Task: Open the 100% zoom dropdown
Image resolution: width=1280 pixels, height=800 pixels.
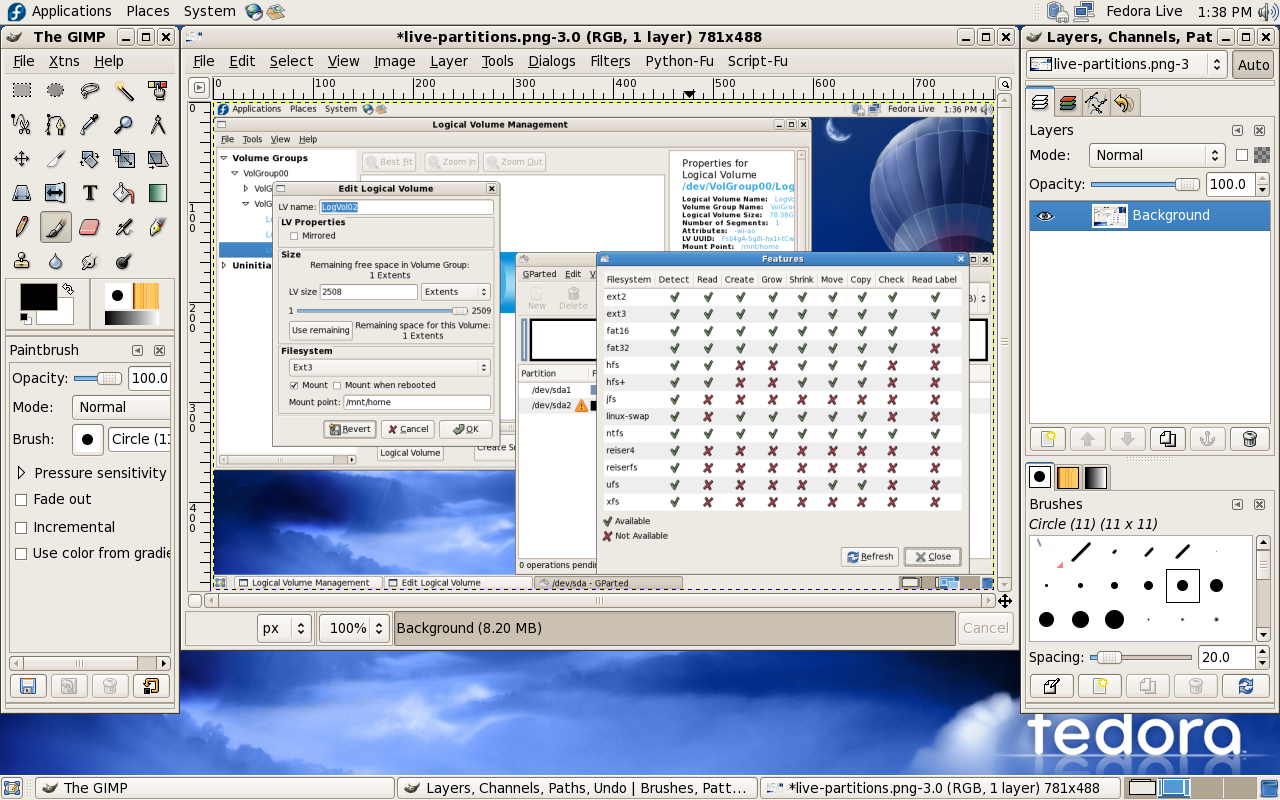Action: click(x=354, y=628)
